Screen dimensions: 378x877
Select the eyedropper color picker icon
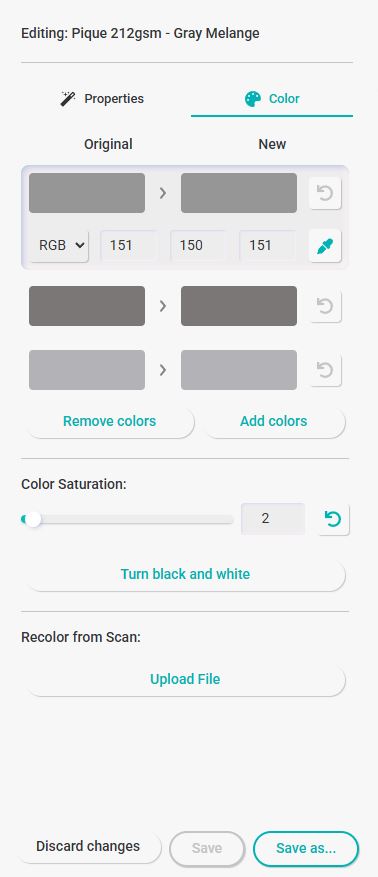[325, 246]
